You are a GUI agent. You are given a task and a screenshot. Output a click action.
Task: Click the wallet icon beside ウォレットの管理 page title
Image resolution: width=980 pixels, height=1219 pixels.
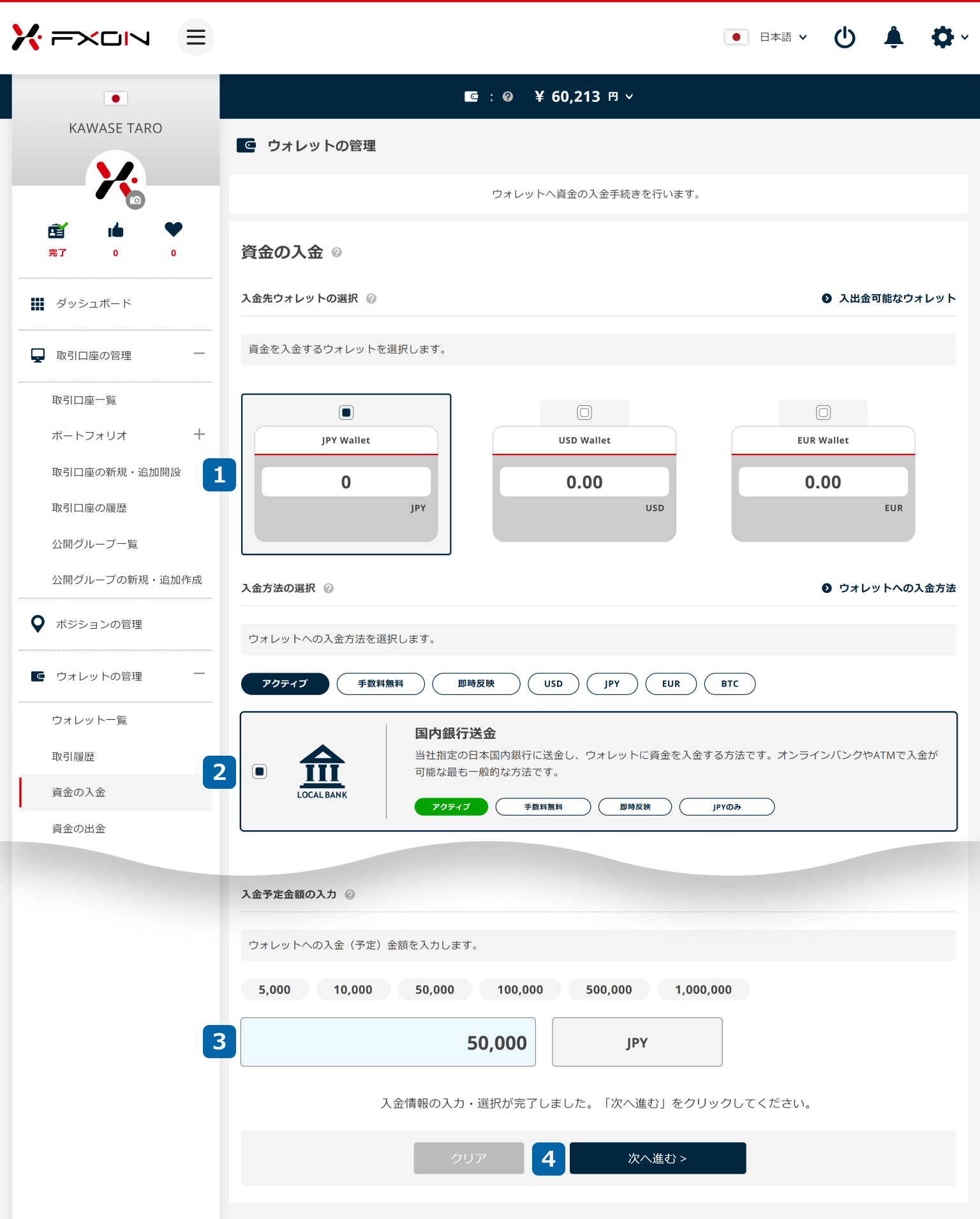[x=246, y=146]
